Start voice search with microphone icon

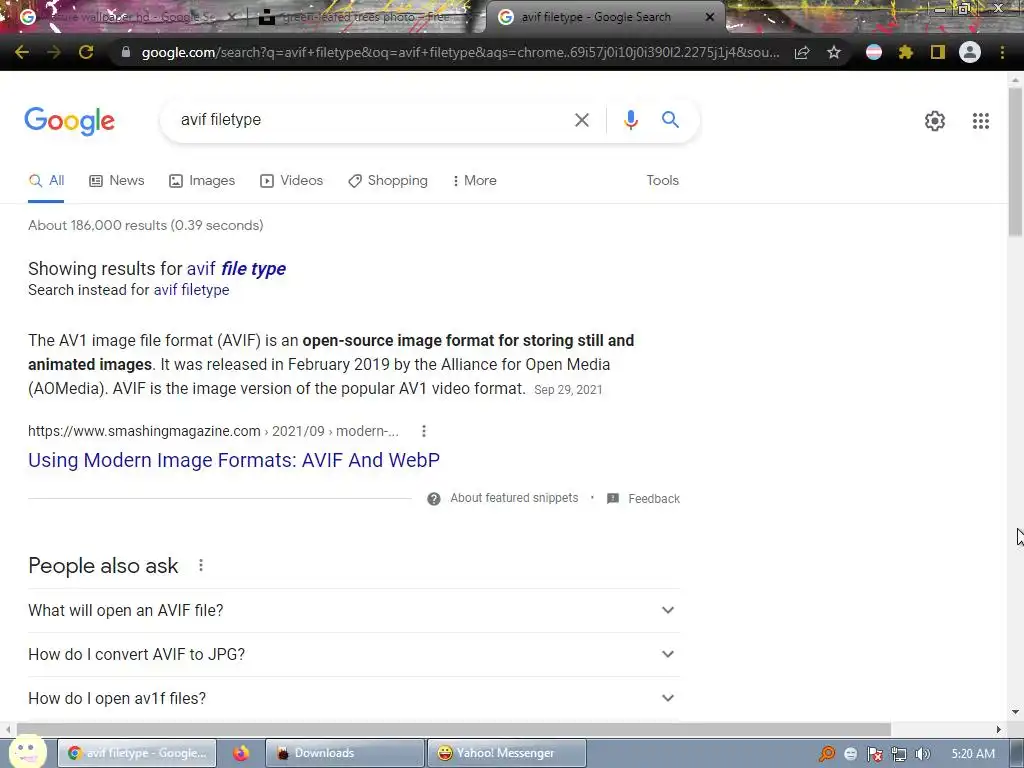pyautogui.click(x=630, y=120)
